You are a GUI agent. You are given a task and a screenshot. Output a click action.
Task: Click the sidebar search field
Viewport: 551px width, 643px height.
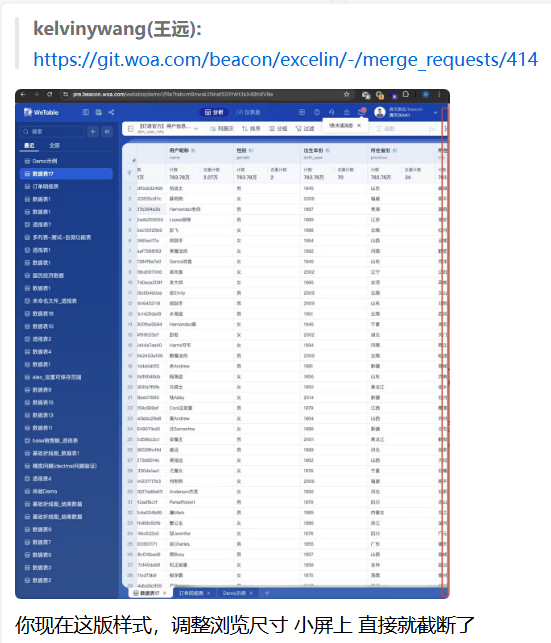52,132
